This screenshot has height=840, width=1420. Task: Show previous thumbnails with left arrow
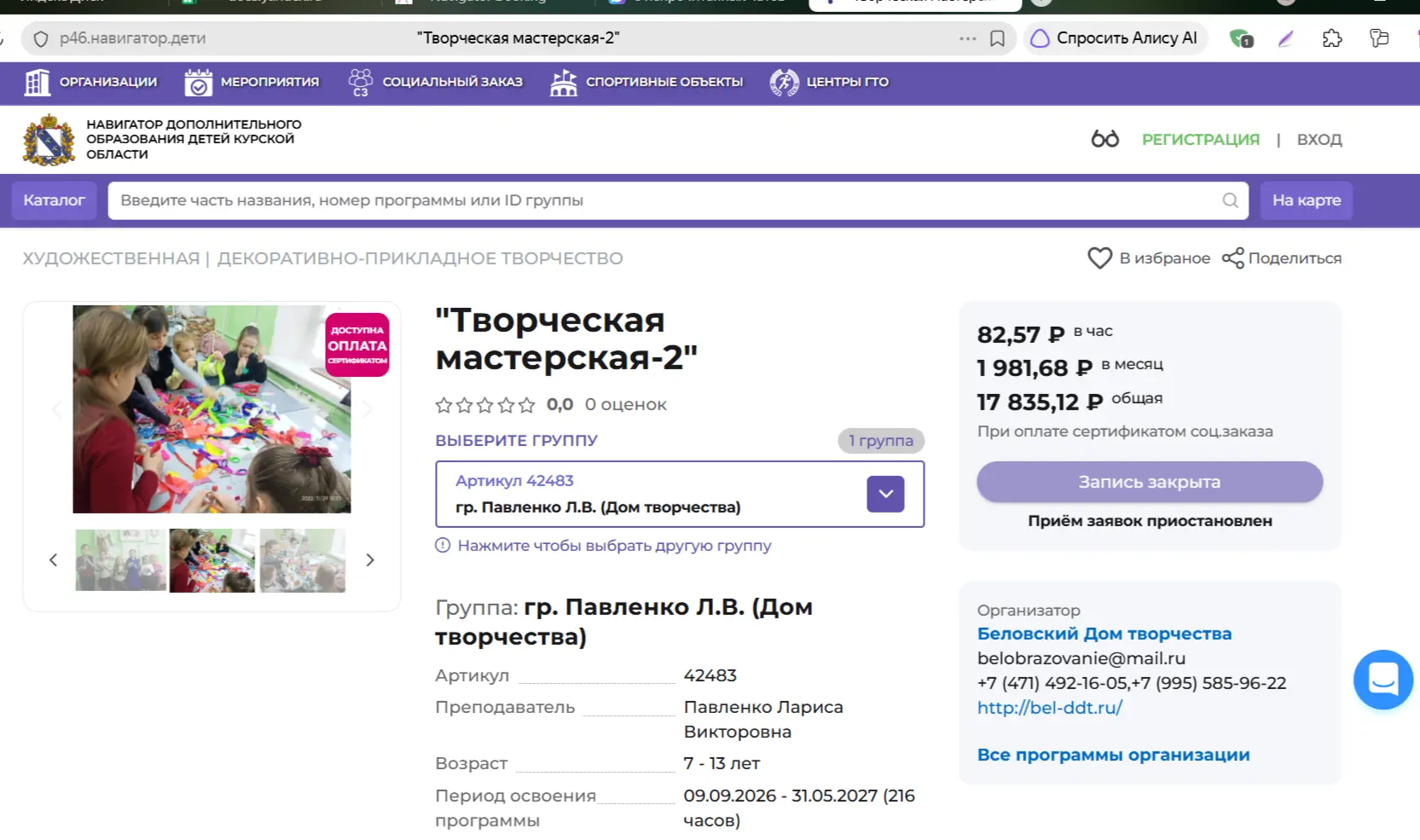[x=53, y=560]
